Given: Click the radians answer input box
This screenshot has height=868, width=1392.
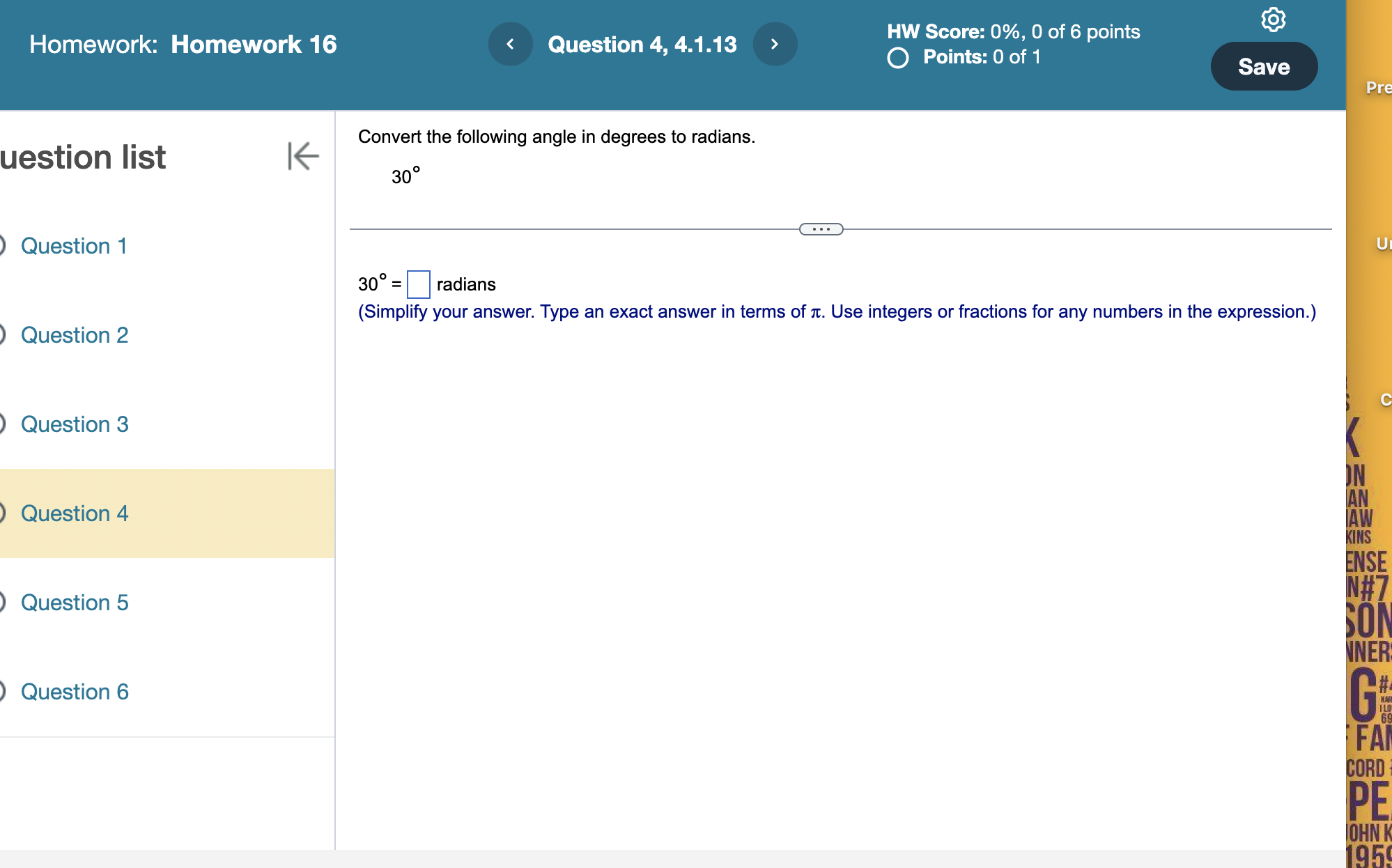Looking at the screenshot, I should (419, 284).
